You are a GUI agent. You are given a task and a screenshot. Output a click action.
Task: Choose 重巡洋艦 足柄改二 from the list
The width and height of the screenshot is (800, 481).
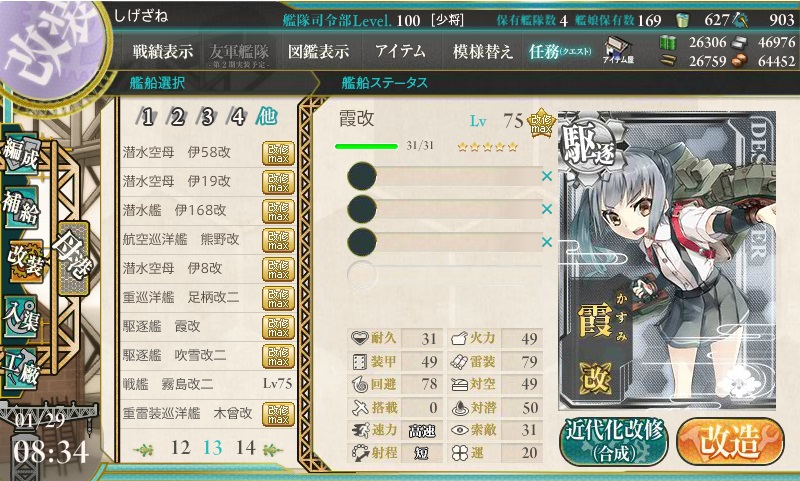(208, 297)
